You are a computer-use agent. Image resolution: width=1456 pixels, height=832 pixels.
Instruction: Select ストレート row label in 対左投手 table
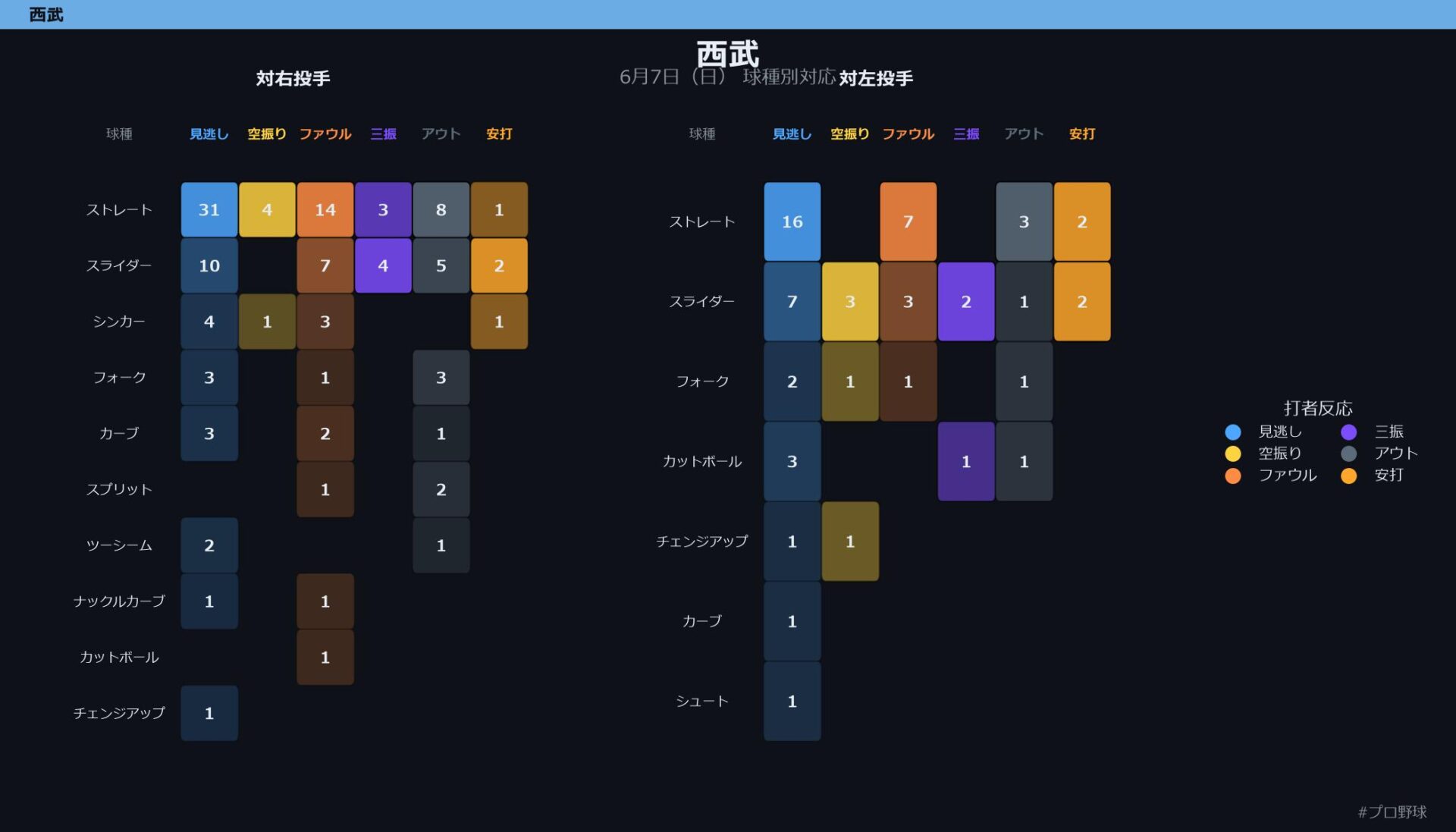[702, 221]
